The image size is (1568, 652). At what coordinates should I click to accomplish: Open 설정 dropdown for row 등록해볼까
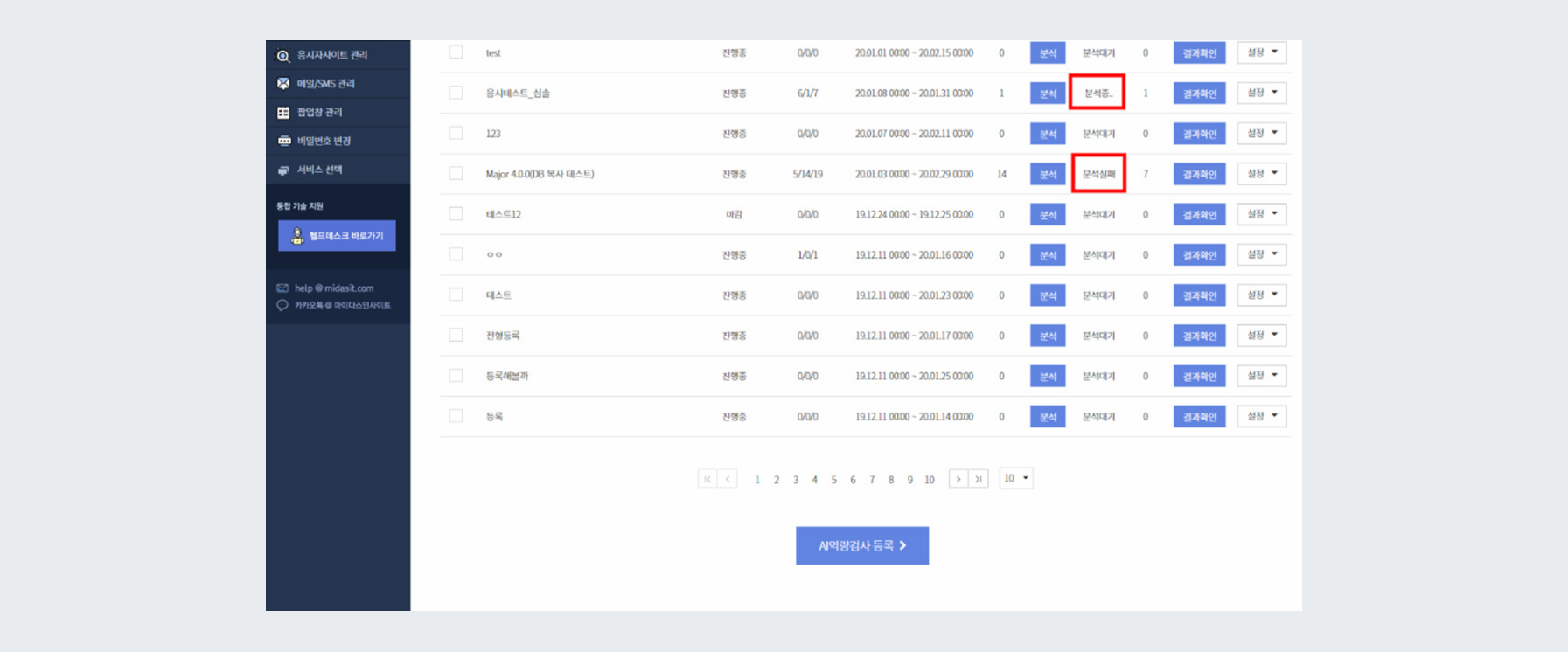1262,376
